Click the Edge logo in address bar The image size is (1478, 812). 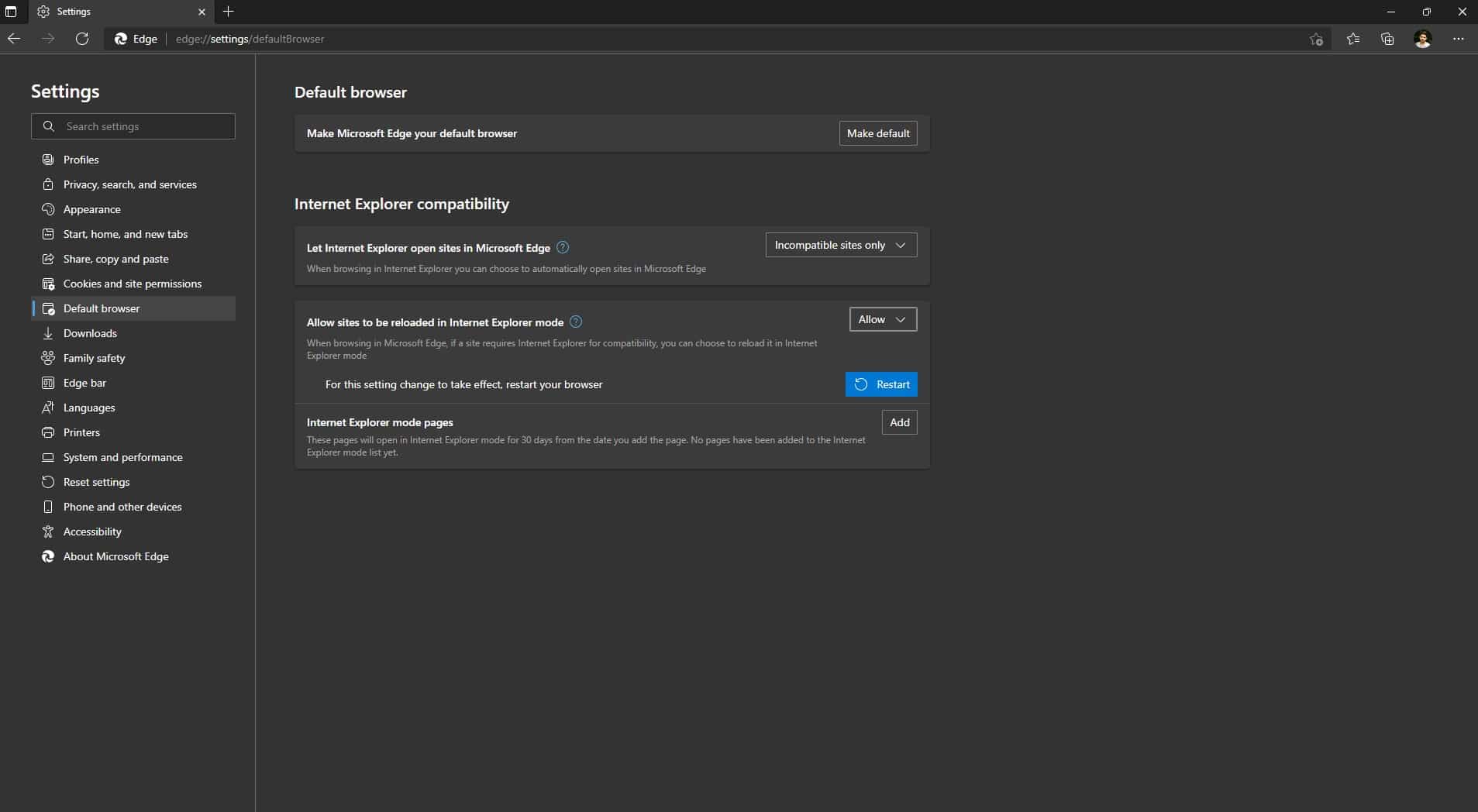(x=121, y=39)
